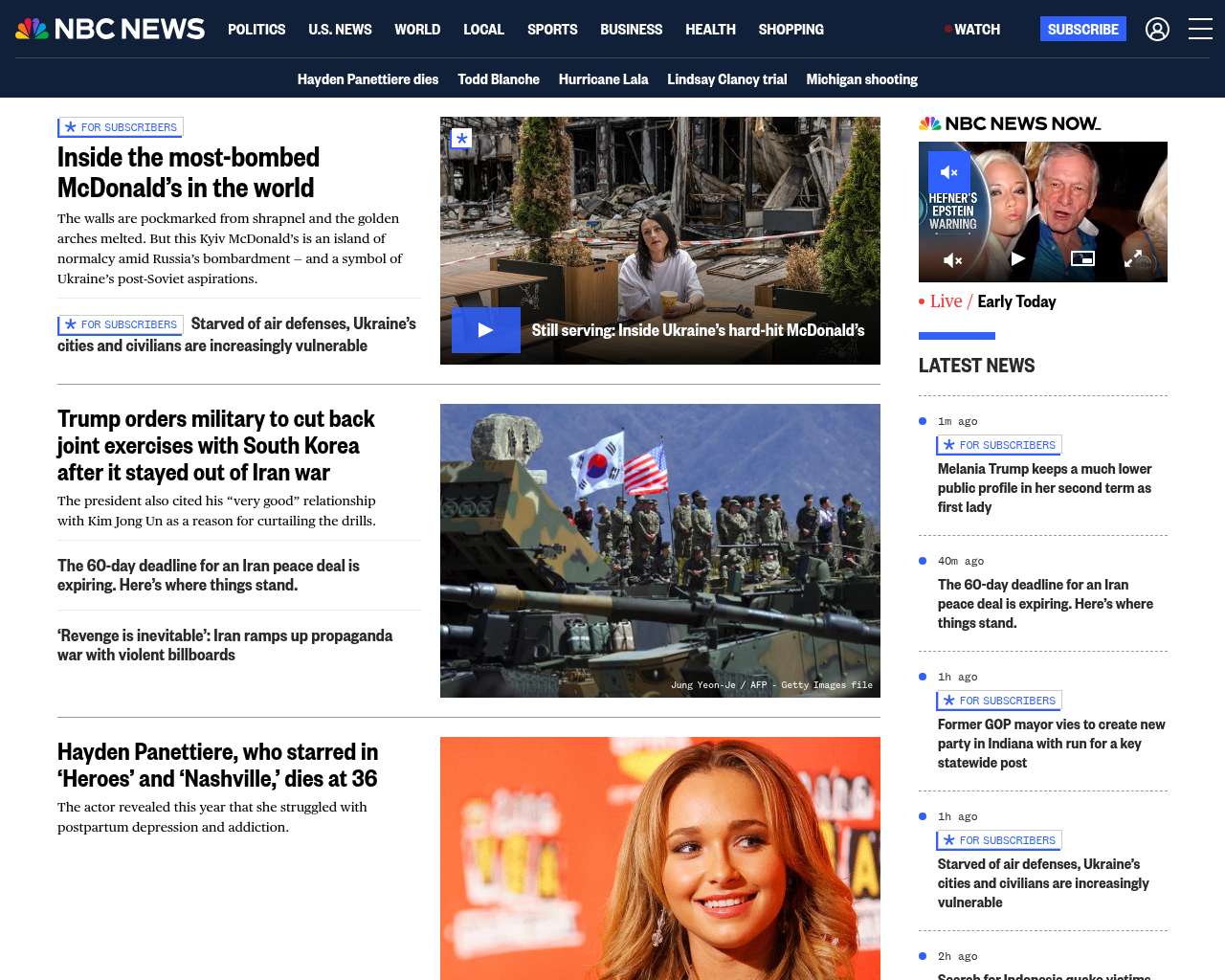Viewport: 1225px width, 980px height.
Task: Click the For Subscribers badge above the McDonald's headline
Action: (121, 127)
